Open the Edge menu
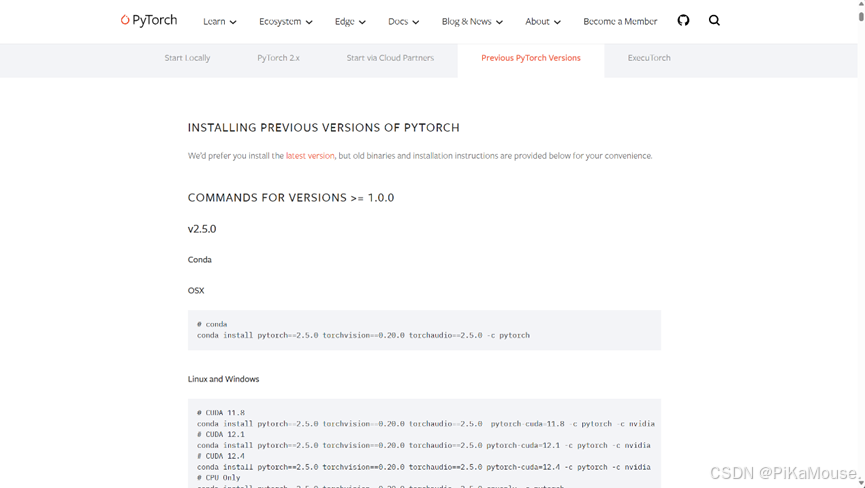 point(344,22)
